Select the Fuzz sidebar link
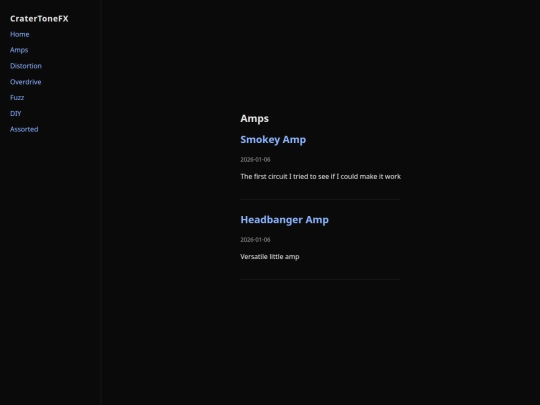 (x=17, y=97)
